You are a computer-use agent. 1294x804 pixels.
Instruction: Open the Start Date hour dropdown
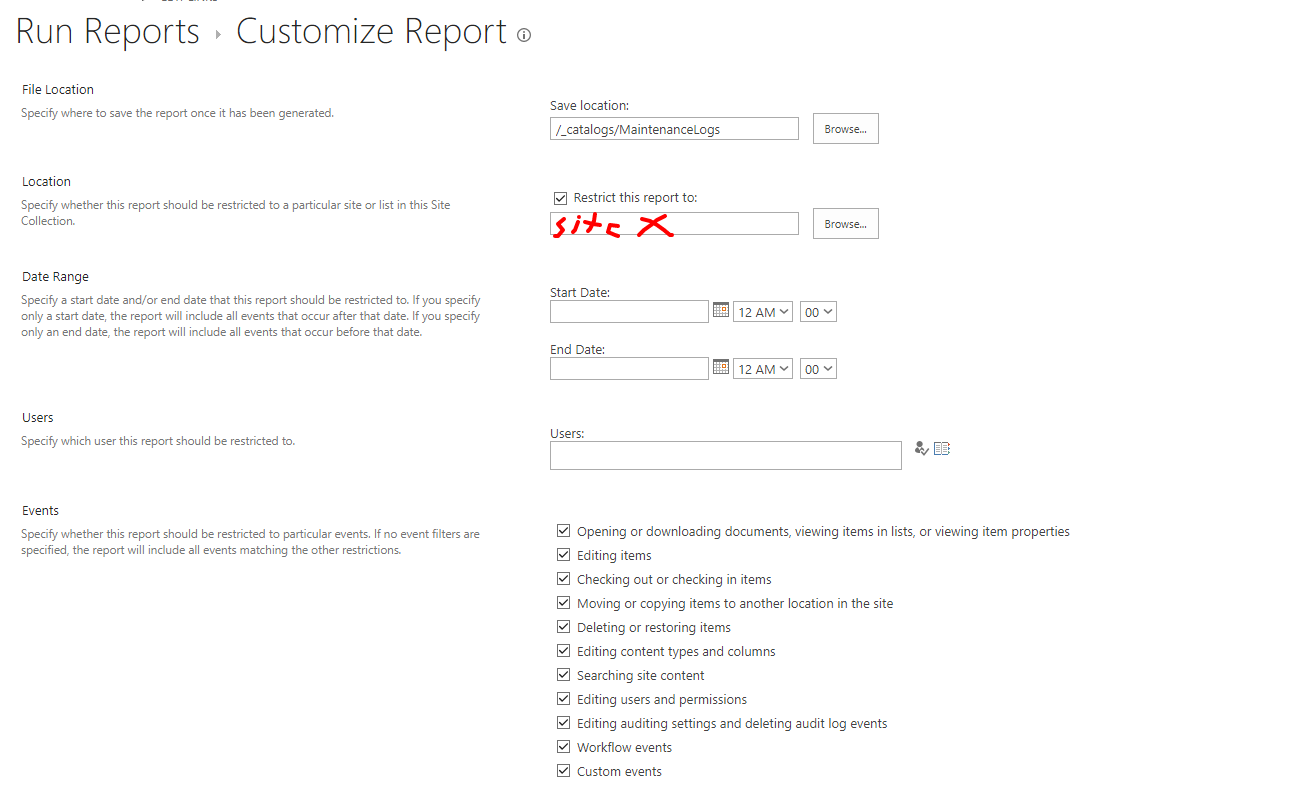coord(763,312)
